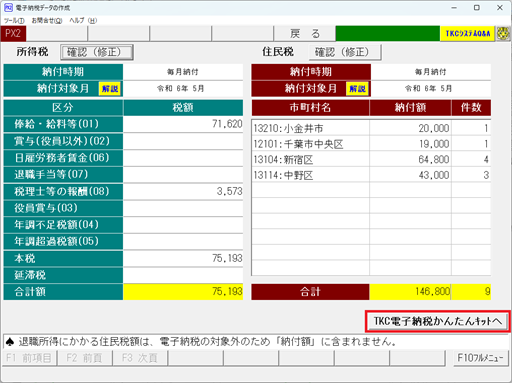512x383 pixels.
Task: Click the TKC mascot icon at the toolbar's right end
Action: (503, 34)
